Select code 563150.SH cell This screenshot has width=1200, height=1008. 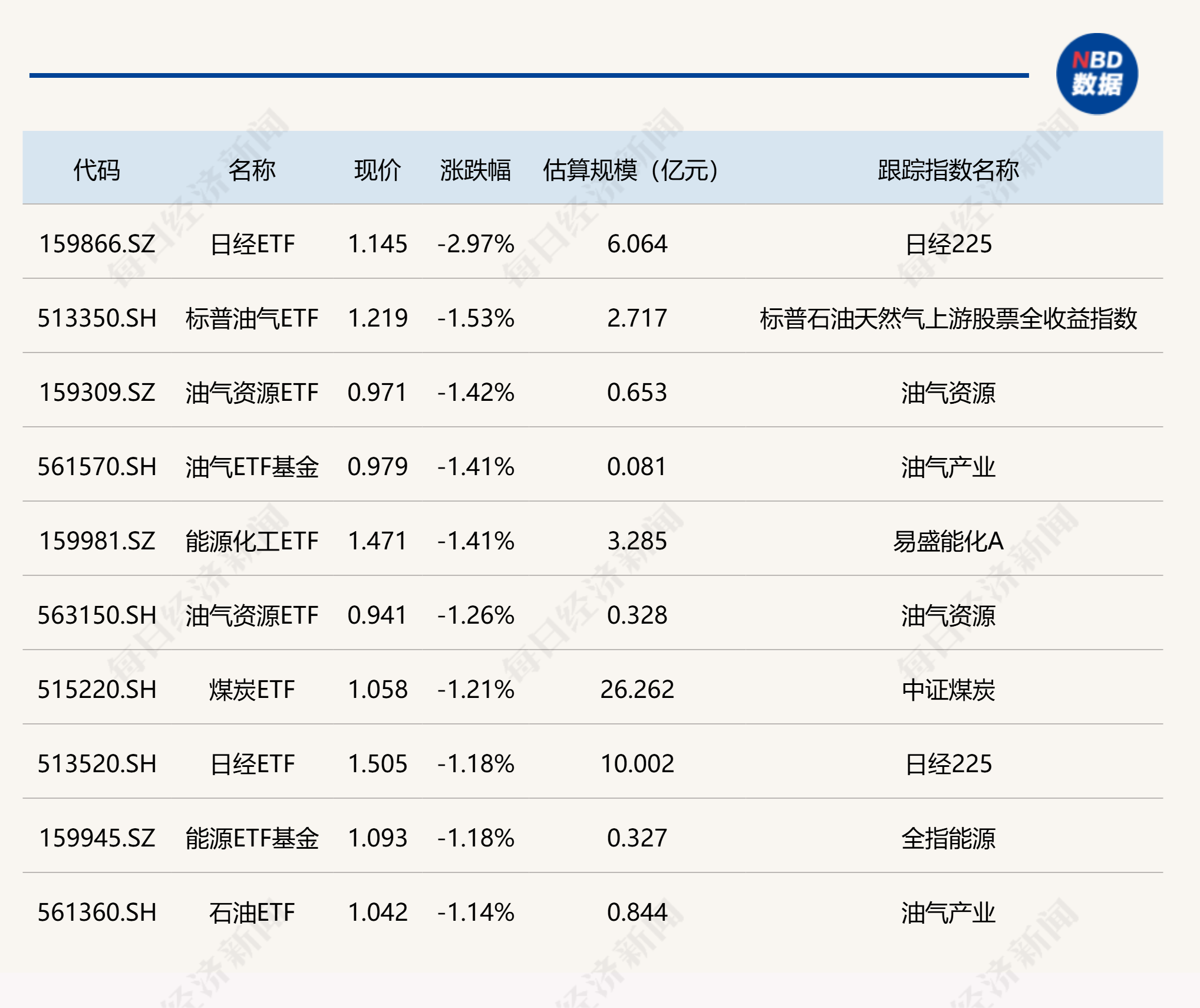(x=97, y=615)
